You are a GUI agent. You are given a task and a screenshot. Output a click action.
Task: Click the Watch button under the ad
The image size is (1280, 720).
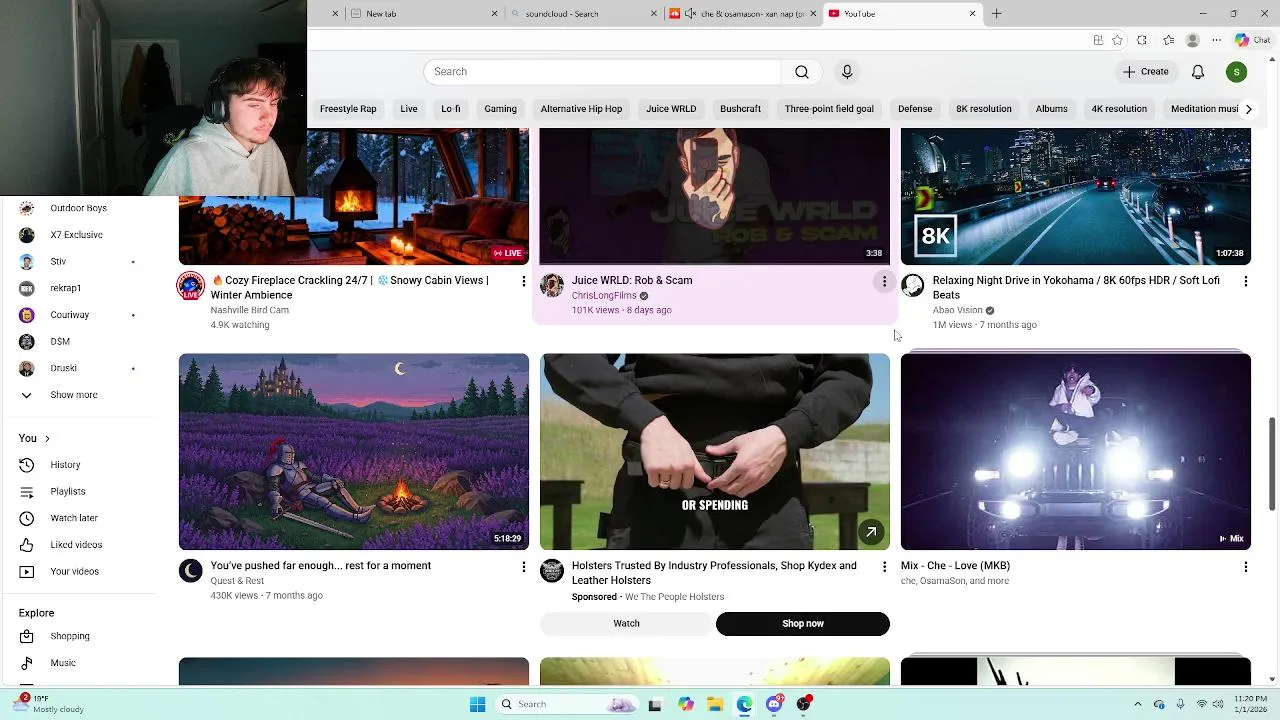point(626,624)
